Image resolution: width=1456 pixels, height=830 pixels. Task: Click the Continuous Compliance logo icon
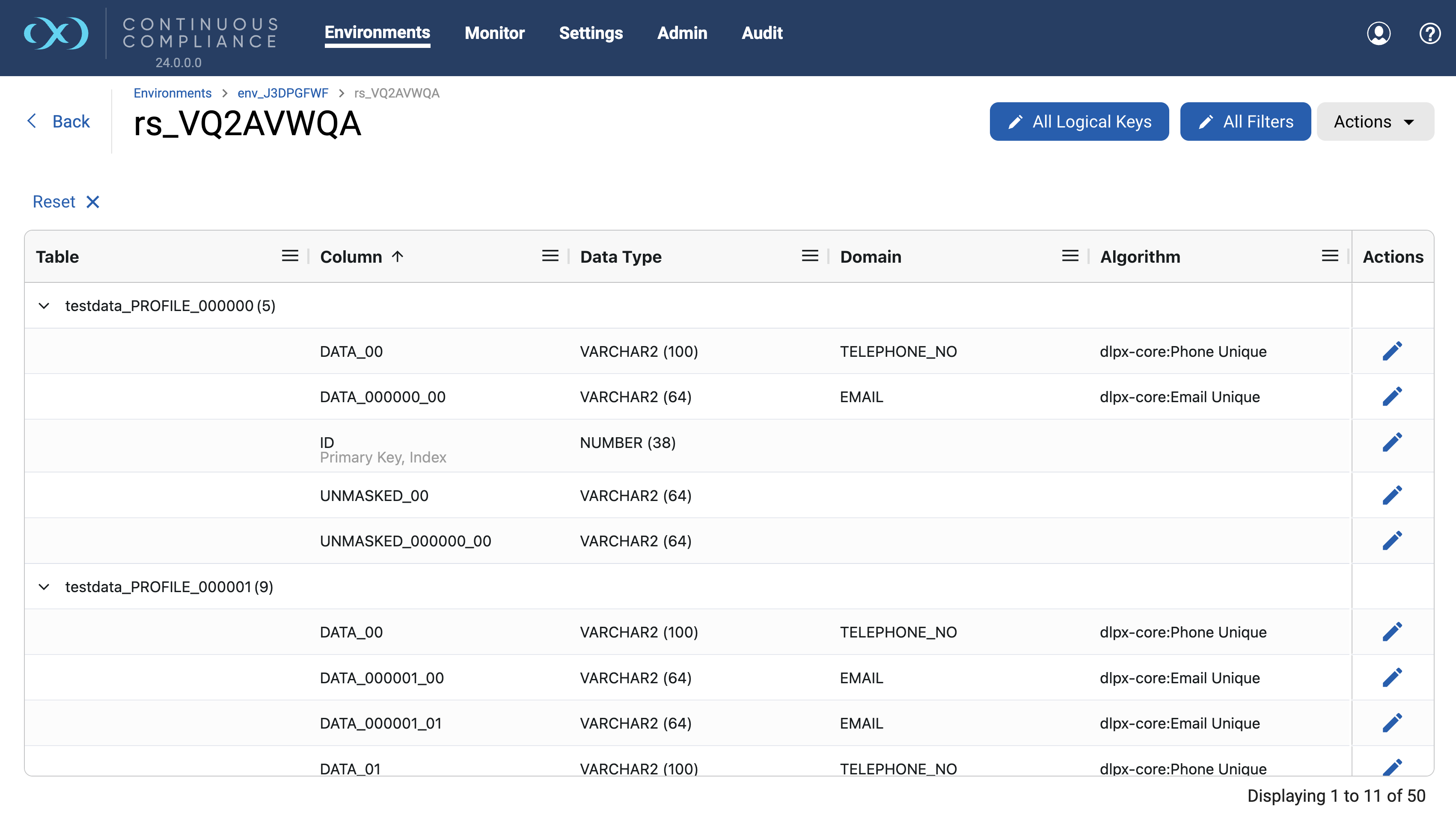(x=56, y=33)
